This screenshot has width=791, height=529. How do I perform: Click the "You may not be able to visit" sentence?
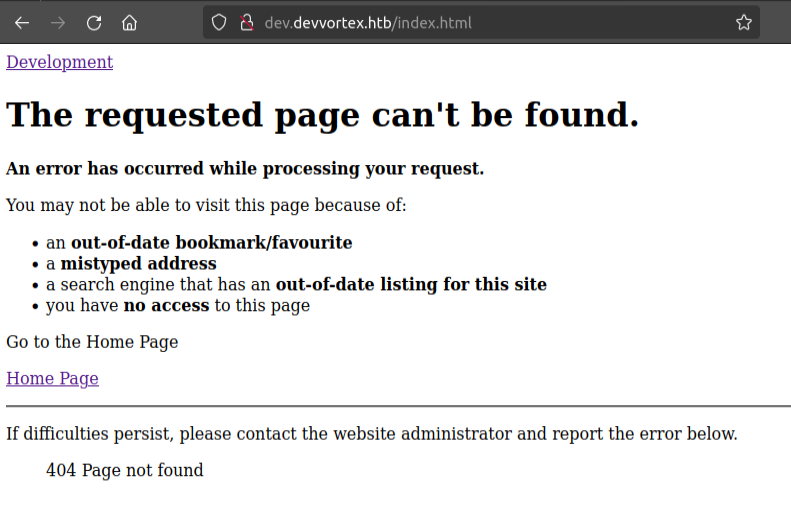pyautogui.click(x=206, y=205)
